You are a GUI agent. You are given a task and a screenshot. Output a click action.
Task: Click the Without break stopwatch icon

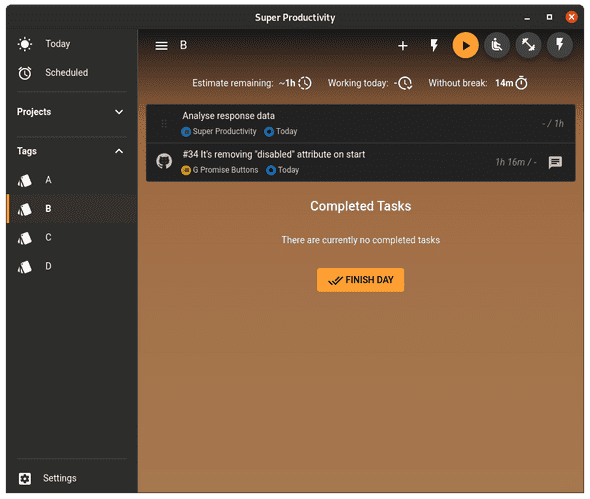coord(522,83)
